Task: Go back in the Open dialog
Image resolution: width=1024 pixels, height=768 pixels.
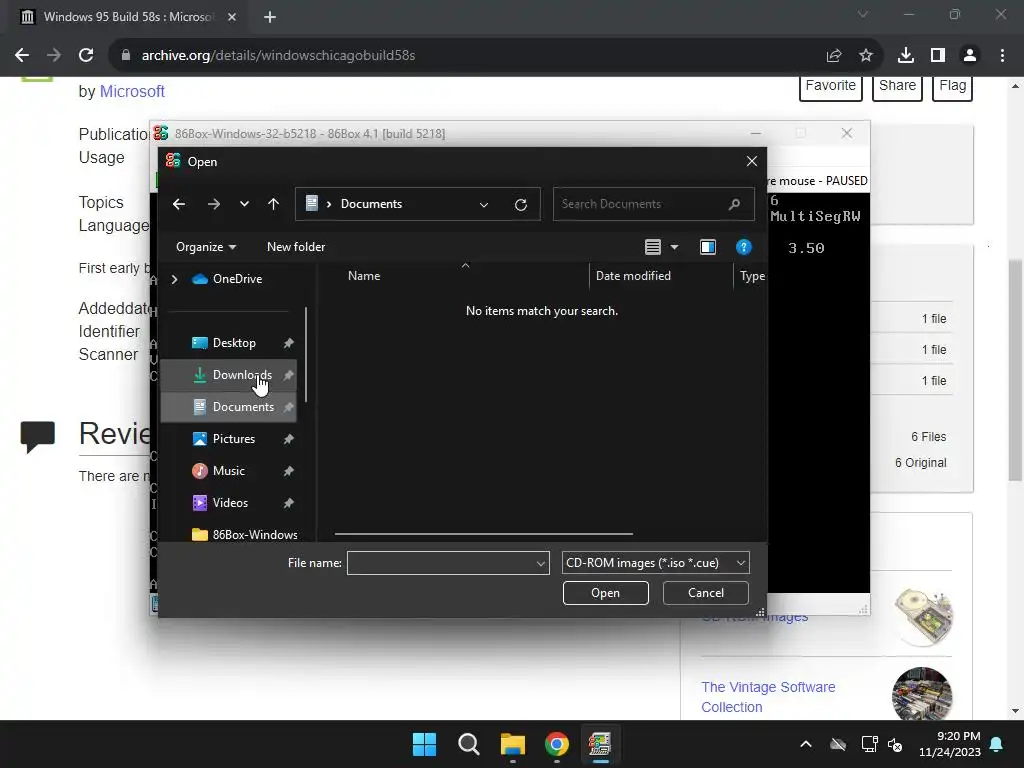Action: point(178,204)
